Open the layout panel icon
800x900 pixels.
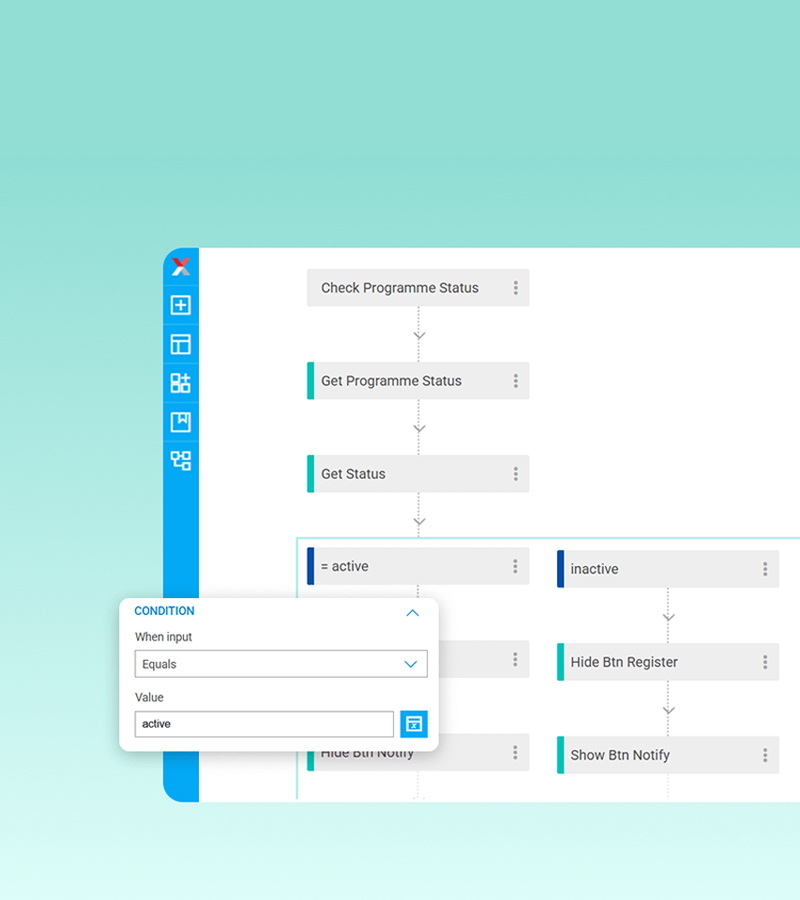180,343
